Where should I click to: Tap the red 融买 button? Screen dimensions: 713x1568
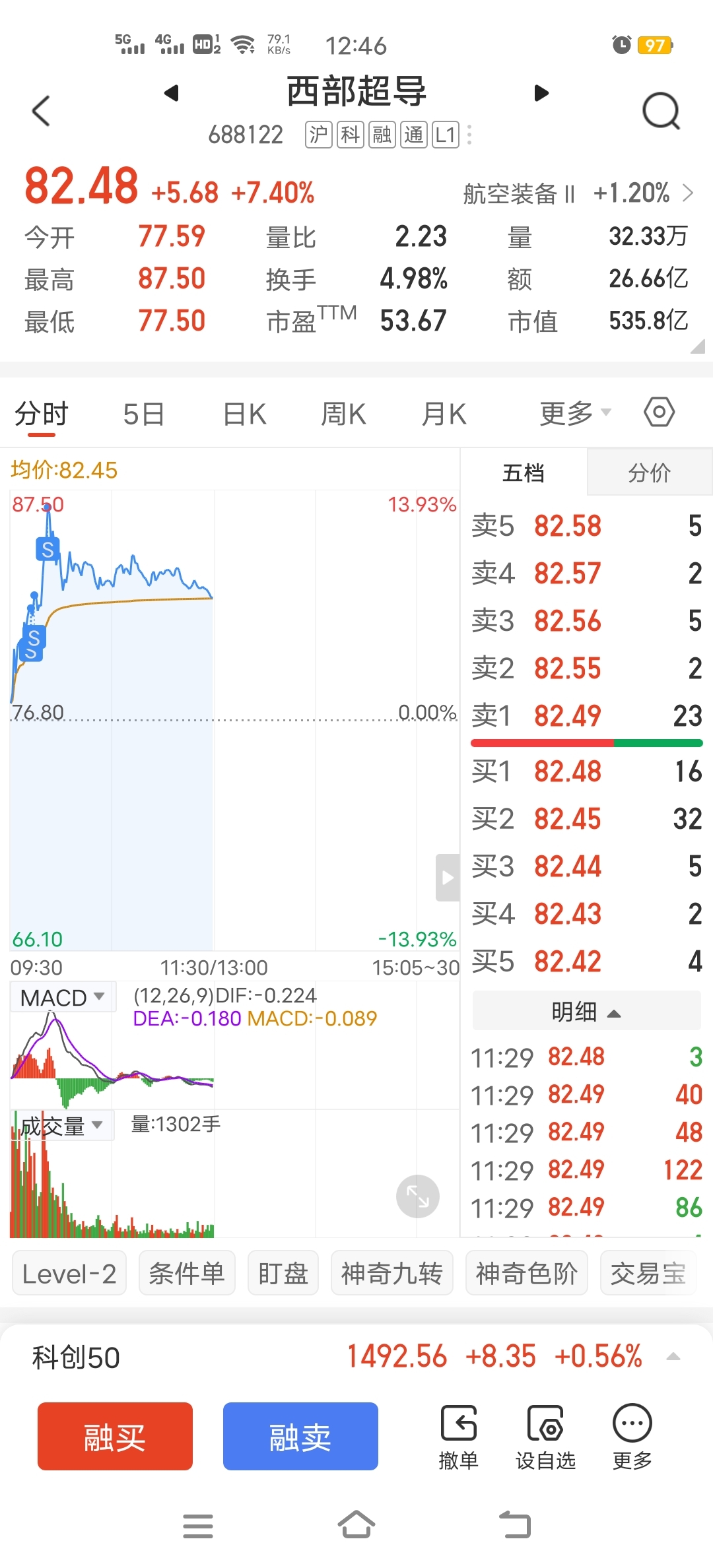115,1436
